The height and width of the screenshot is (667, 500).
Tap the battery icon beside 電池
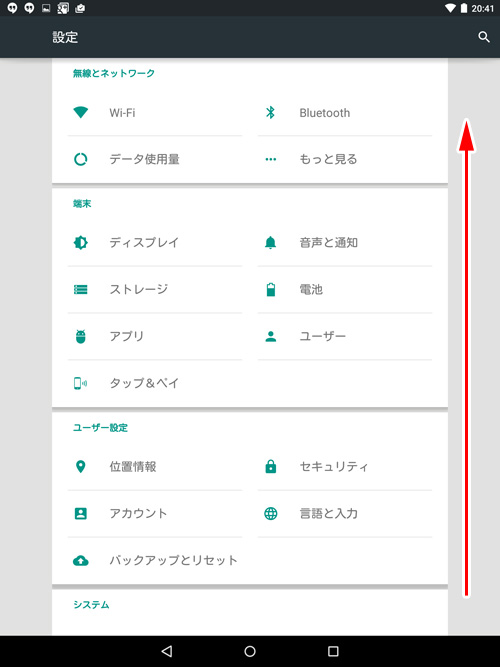pos(271,289)
